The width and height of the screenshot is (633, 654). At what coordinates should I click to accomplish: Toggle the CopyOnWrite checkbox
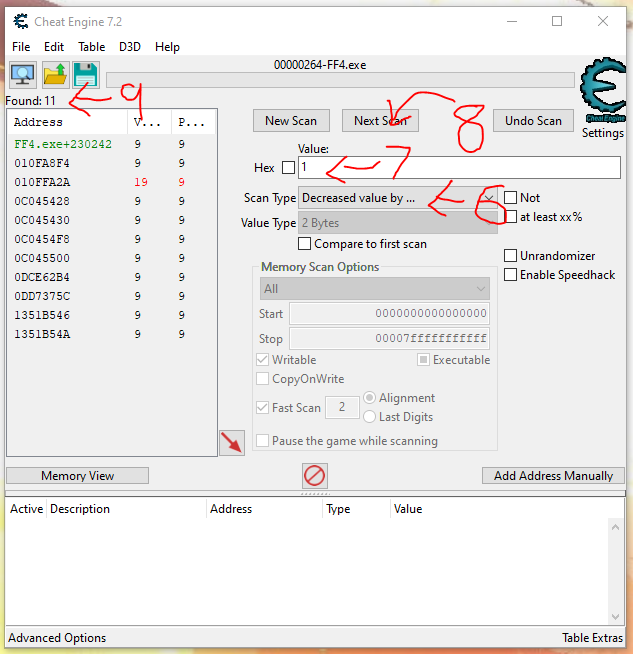pyautogui.click(x=262, y=379)
